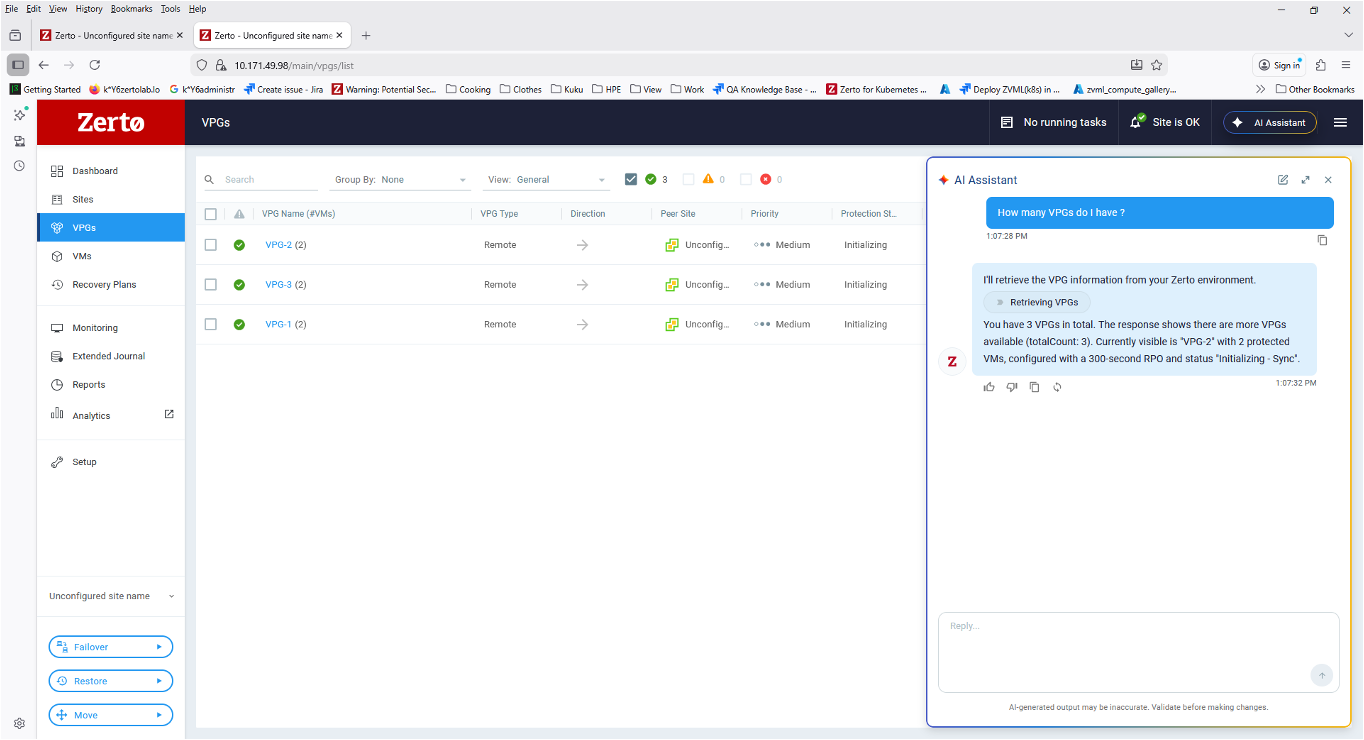The width and height of the screenshot is (1364, 740).
Task: Expand the Unconfigured site name selector
Action: click(x=111, y=596)
